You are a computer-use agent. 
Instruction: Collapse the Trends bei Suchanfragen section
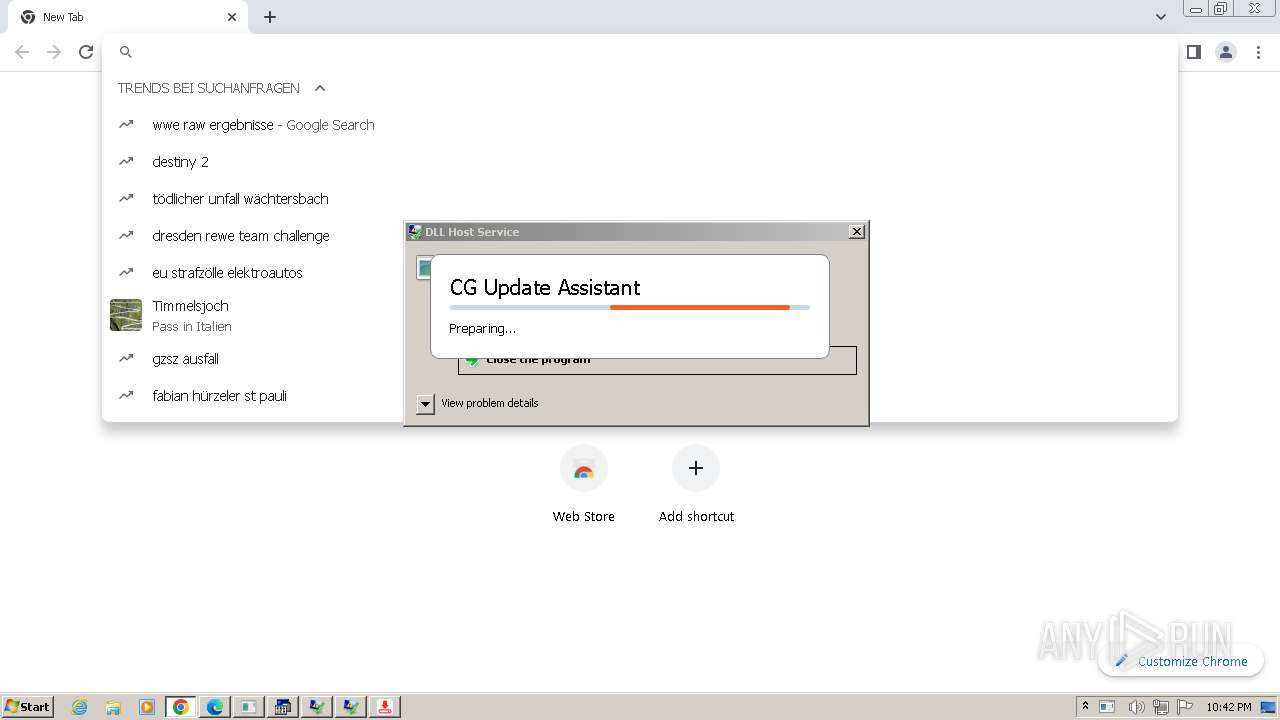[x=320, y=88]
